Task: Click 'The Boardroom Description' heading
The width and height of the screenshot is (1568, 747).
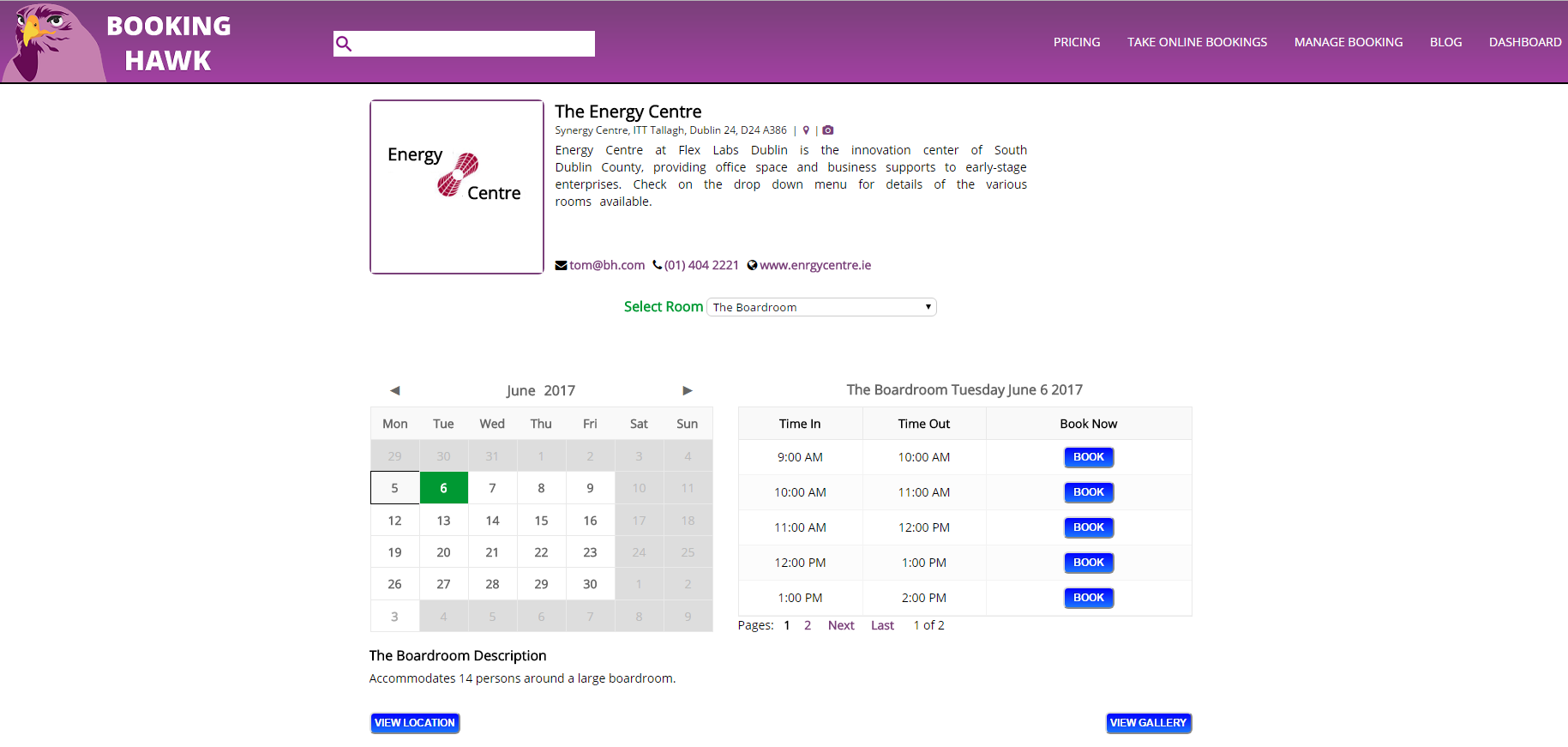Action: click(x=458, y=655)
